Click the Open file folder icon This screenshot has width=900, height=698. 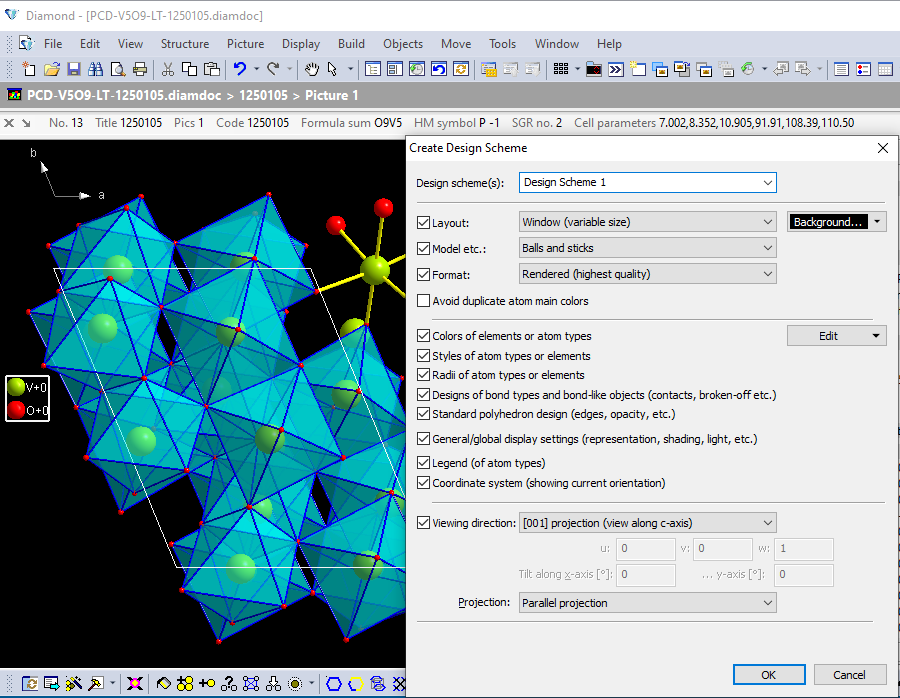coord(51,69)
